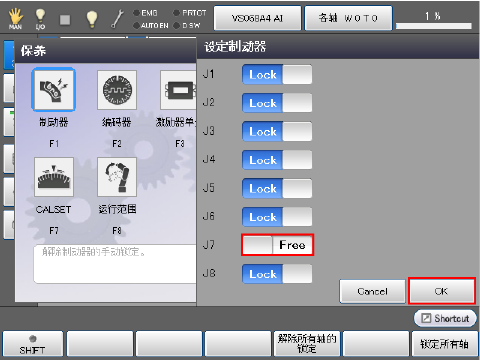Open the Shortcut button
The height and width of the screenshot is (360, 480).
(445, 318)
